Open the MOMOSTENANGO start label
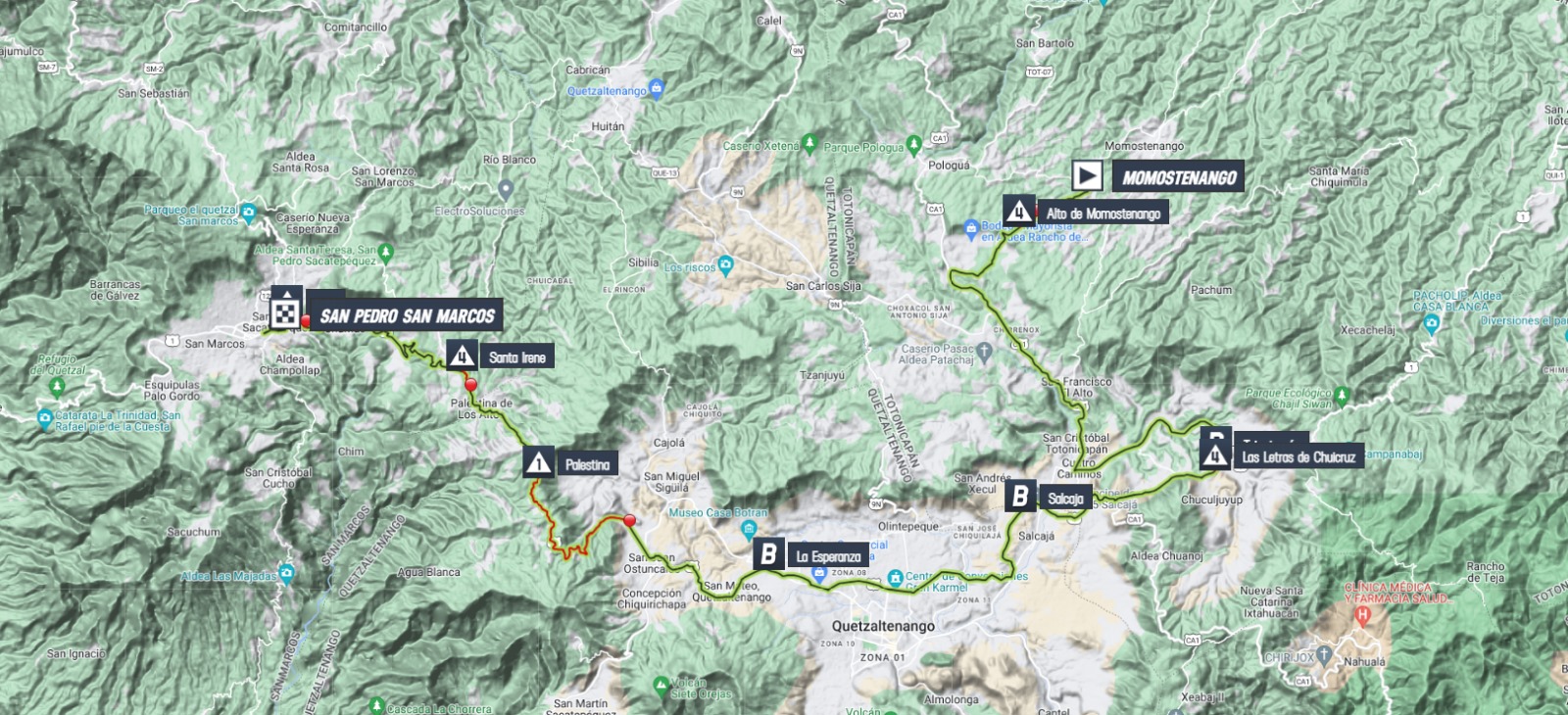 (1179, 176)
